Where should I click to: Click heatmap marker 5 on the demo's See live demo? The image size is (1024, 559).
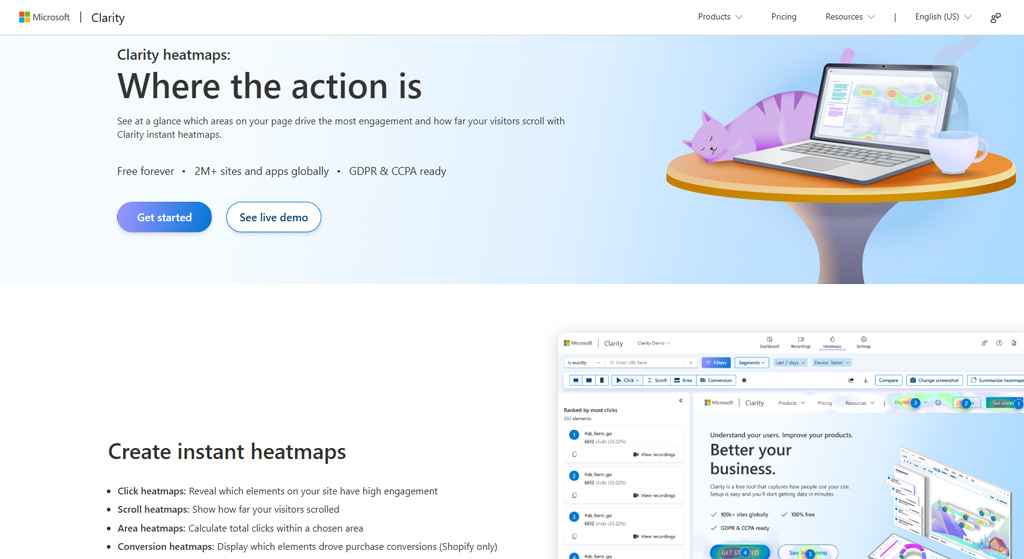(810, 554)
